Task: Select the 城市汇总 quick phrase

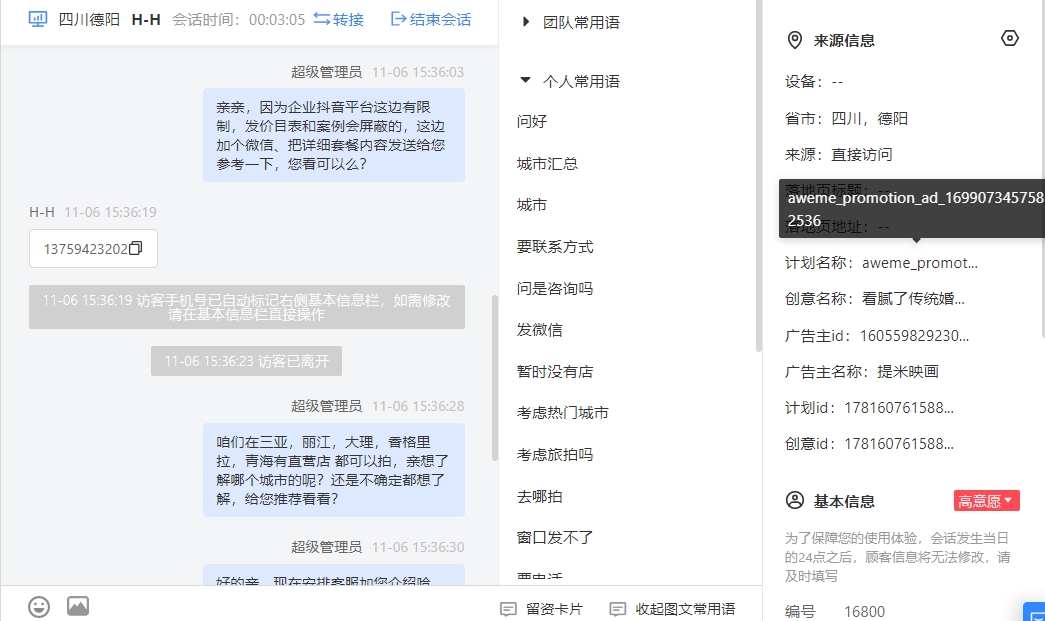Action: tap(547, 163)
